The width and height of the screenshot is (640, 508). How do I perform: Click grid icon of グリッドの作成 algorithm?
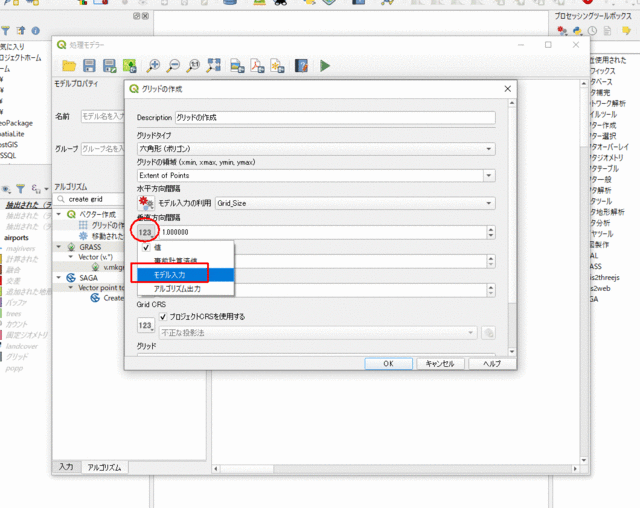[x=83, y=225]
